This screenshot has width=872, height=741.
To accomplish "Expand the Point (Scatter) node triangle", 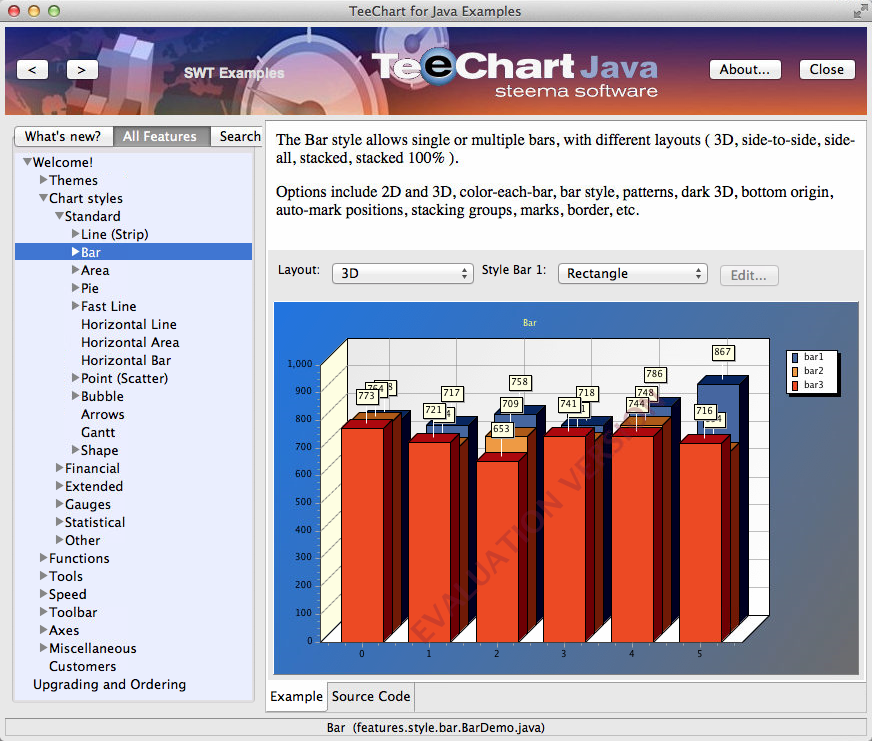I will (75, 378).
